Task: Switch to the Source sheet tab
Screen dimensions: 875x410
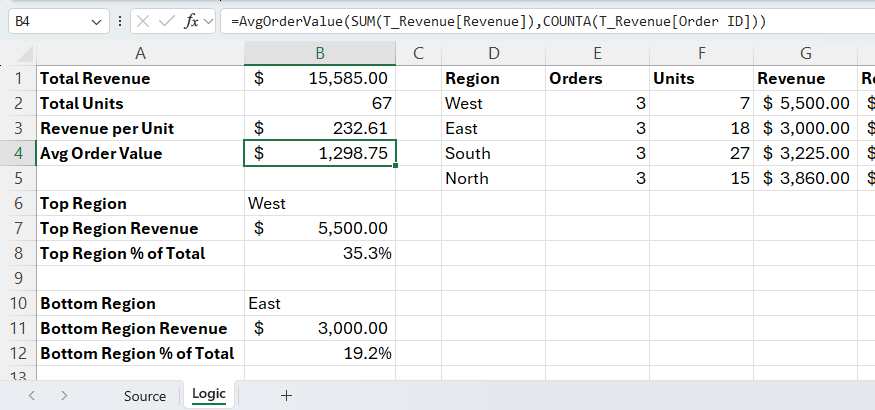Action: point(145,396)
